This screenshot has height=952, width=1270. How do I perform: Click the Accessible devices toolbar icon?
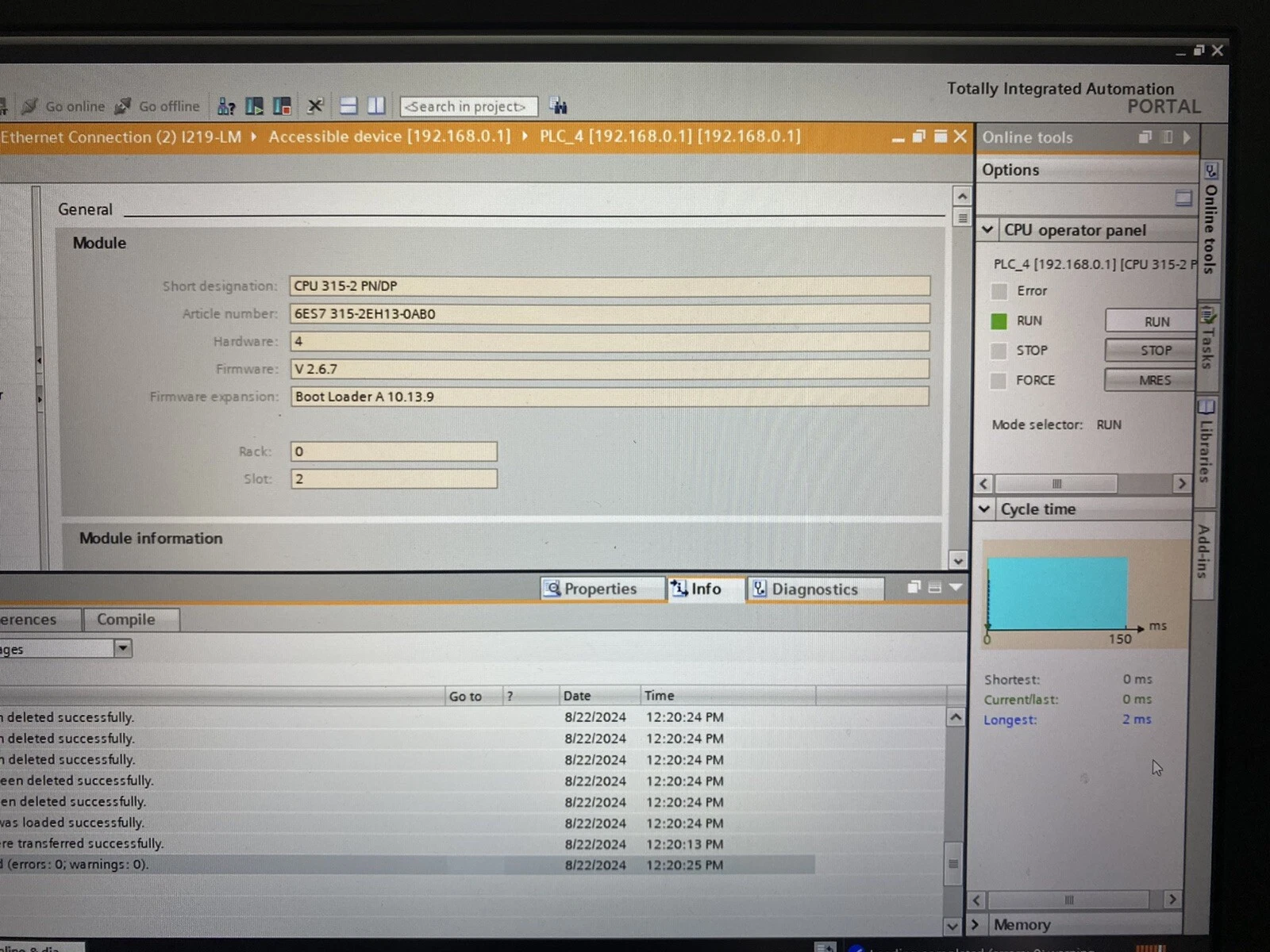226,106
